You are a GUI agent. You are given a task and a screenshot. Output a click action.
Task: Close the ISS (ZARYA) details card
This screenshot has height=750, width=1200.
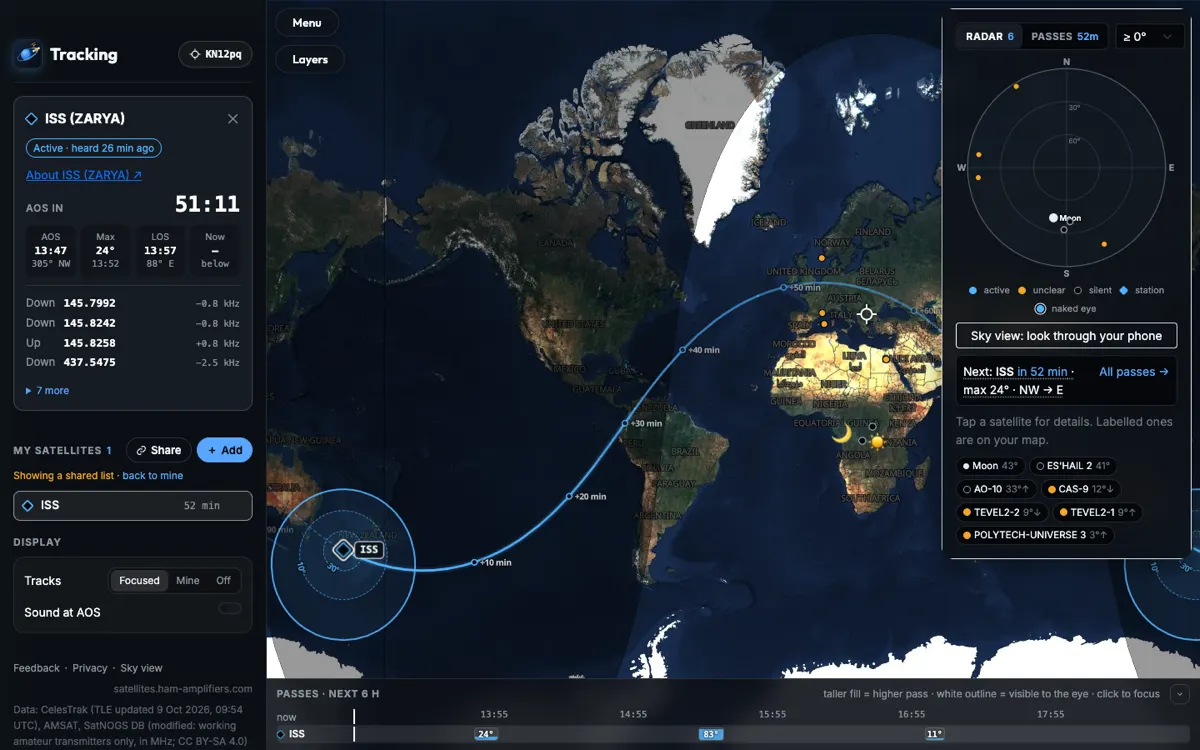tap(233, 119)
